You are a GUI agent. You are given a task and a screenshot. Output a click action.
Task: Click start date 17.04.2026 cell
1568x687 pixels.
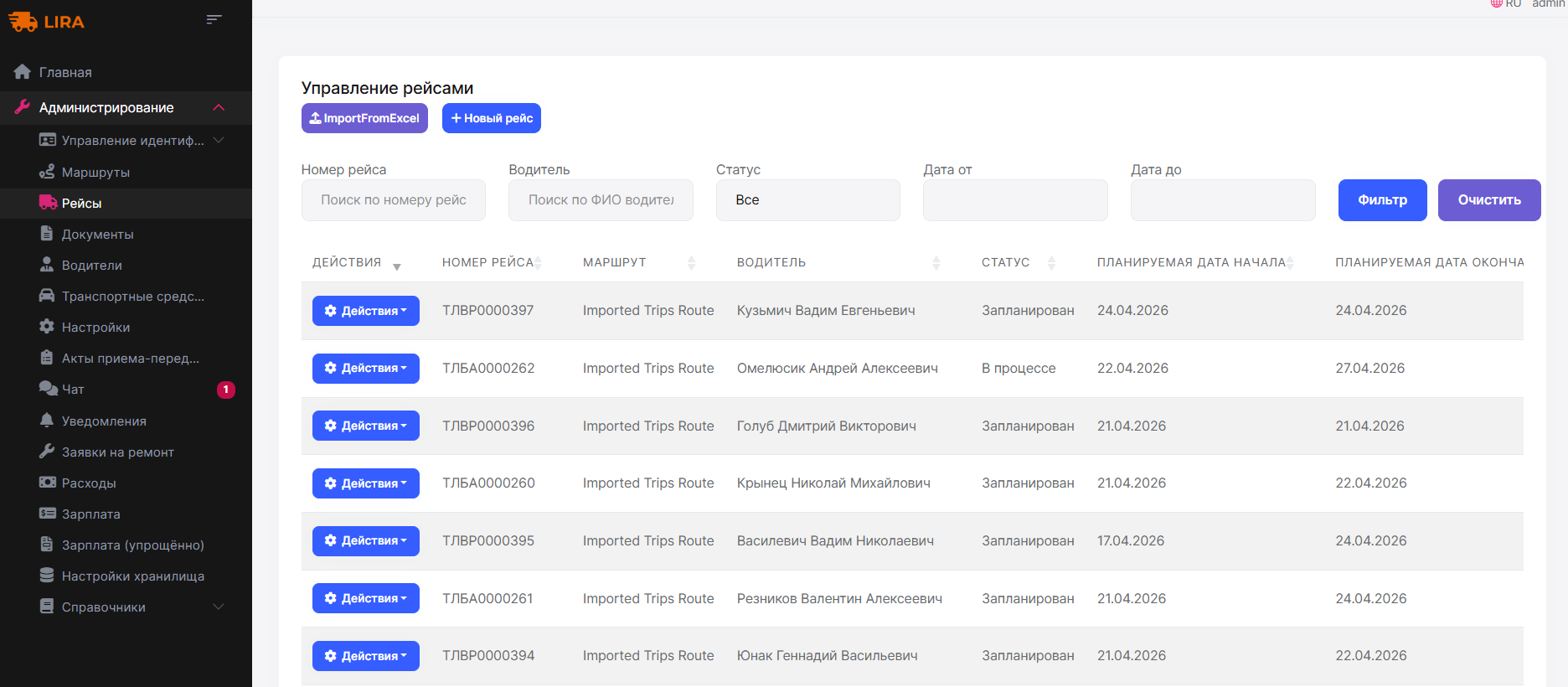tap(1131, 540)
